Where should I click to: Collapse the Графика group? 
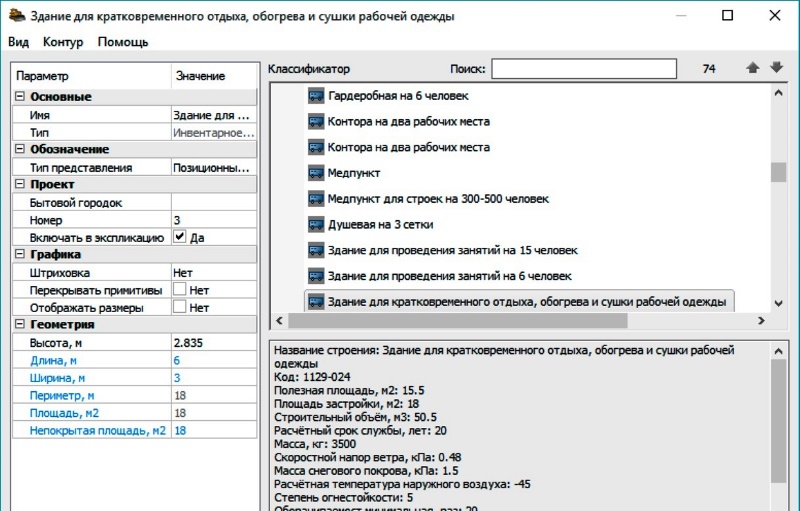coord(19,253)
